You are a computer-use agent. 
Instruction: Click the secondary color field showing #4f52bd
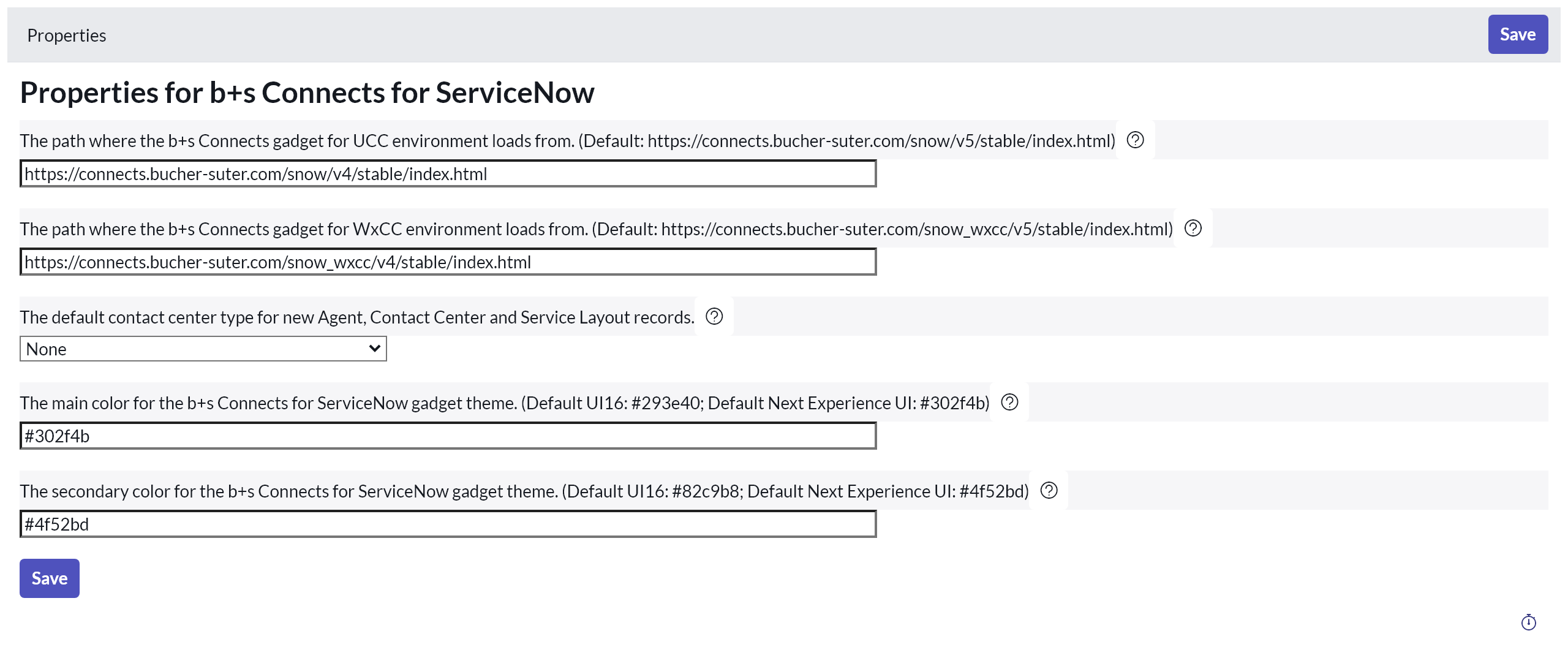tap(448, 524)
